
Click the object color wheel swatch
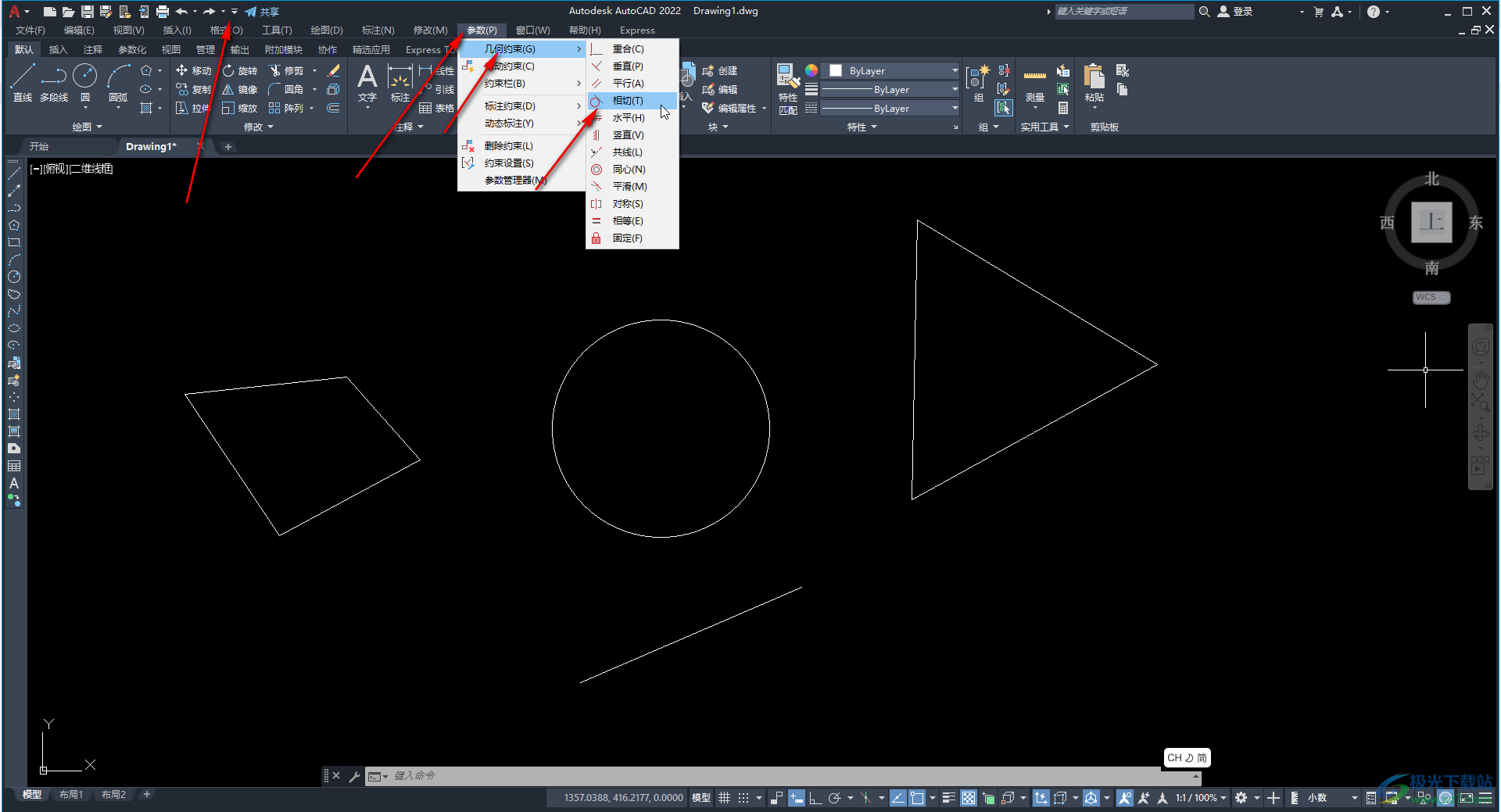coord(811,70)
